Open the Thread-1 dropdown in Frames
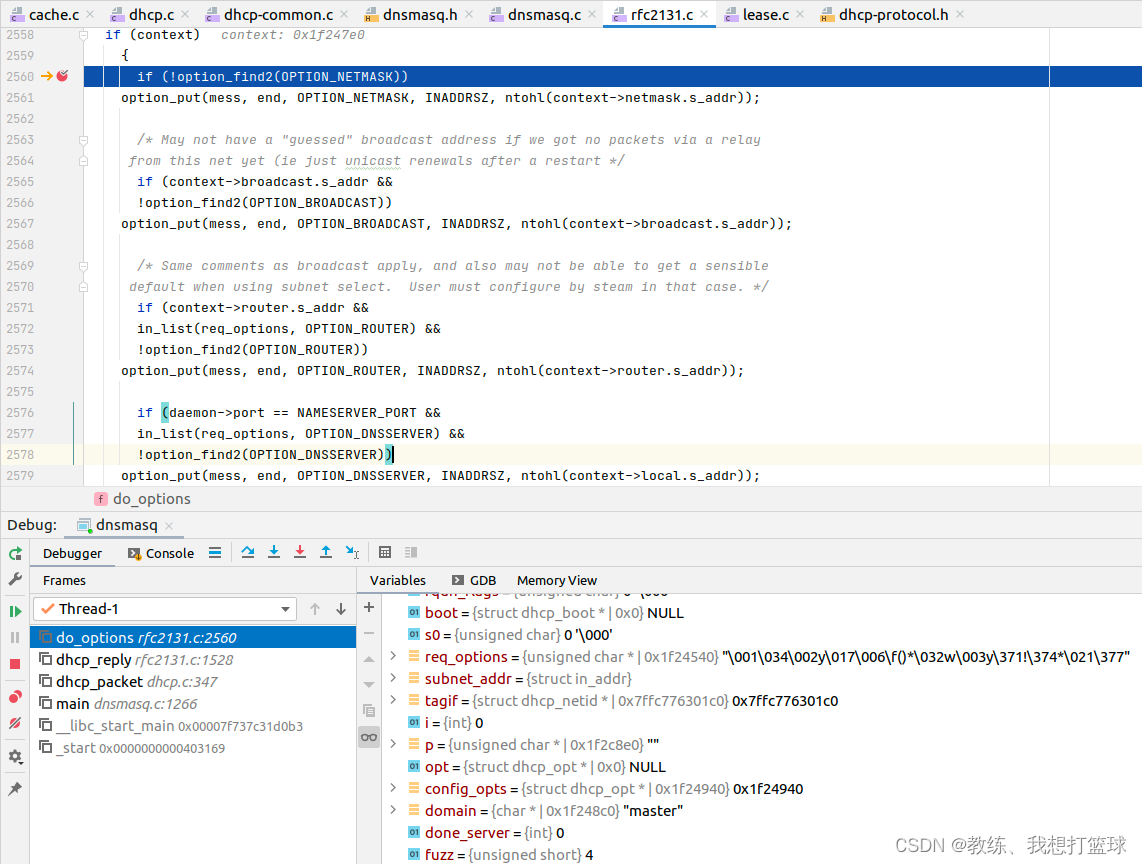Image resolution: width=1142 pixels, height=864 pixels. point(288,608)
